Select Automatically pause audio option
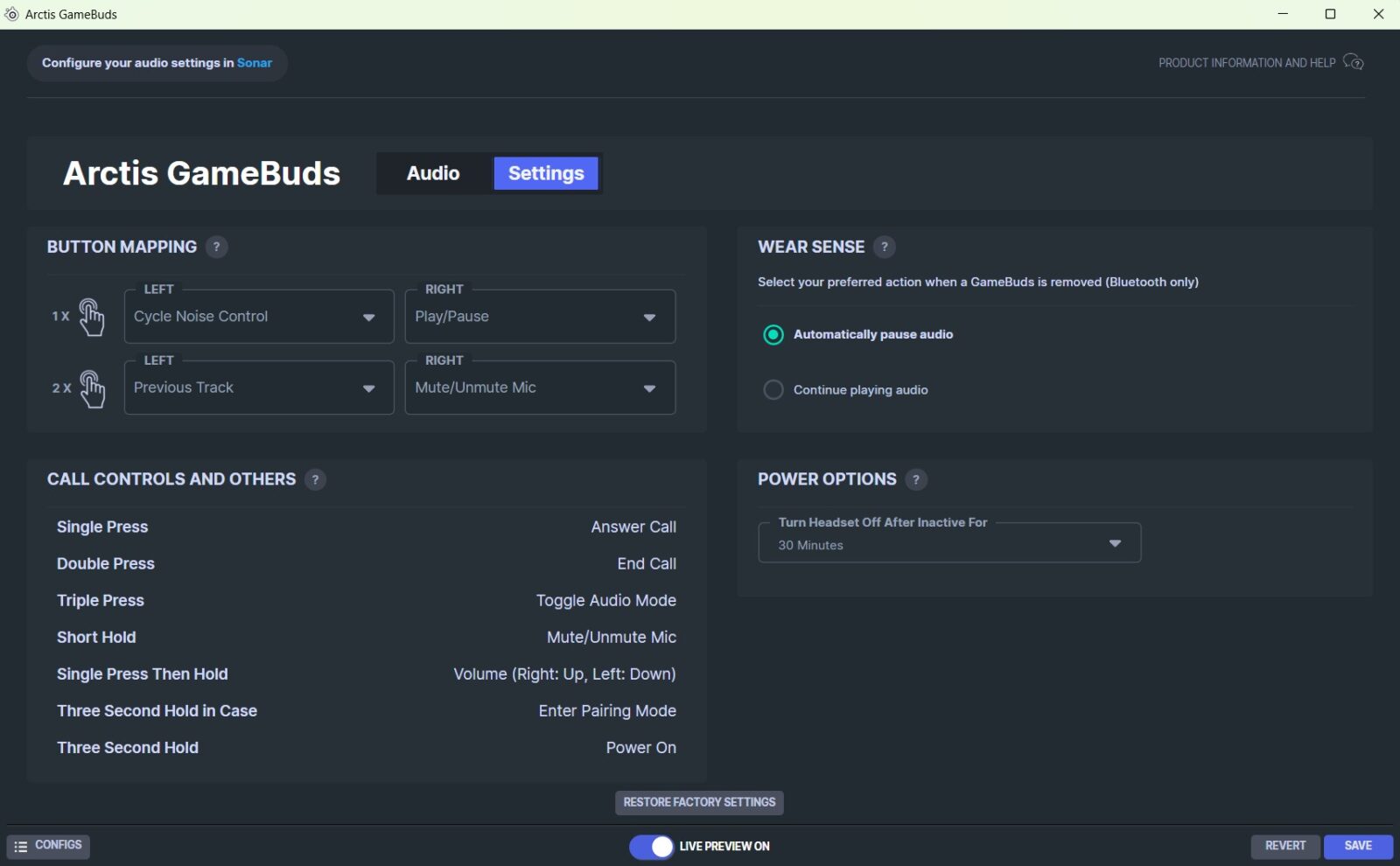The image size is (1400, 866). 773,335
